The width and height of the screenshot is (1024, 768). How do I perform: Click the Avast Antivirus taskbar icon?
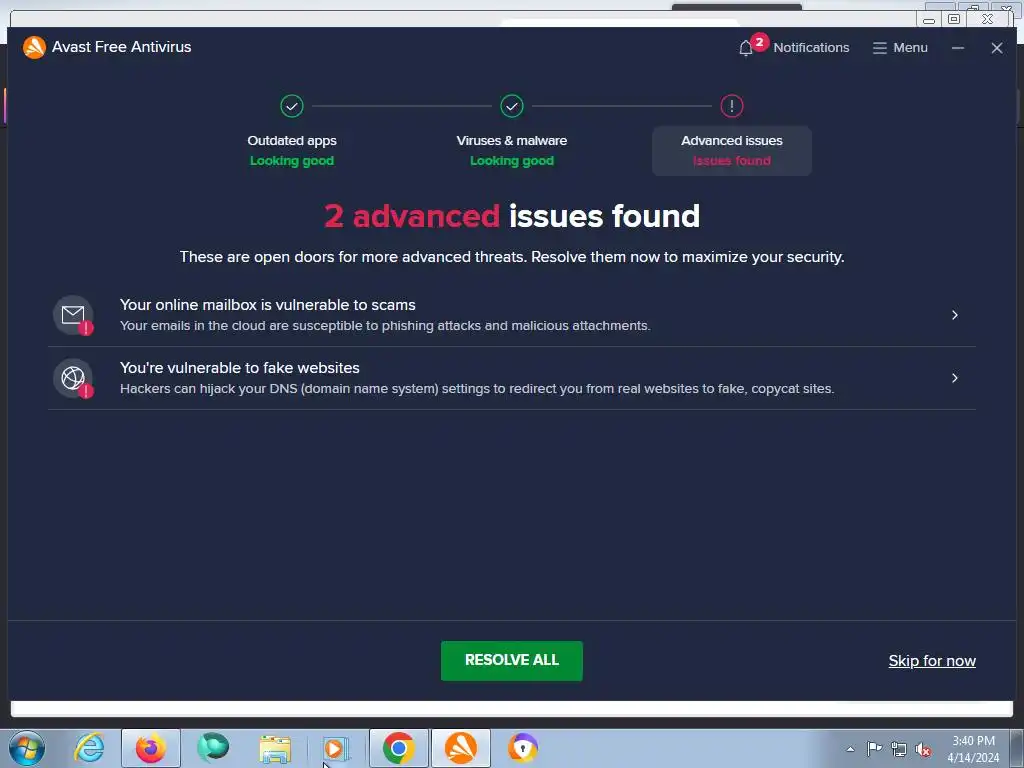point(460,748)
